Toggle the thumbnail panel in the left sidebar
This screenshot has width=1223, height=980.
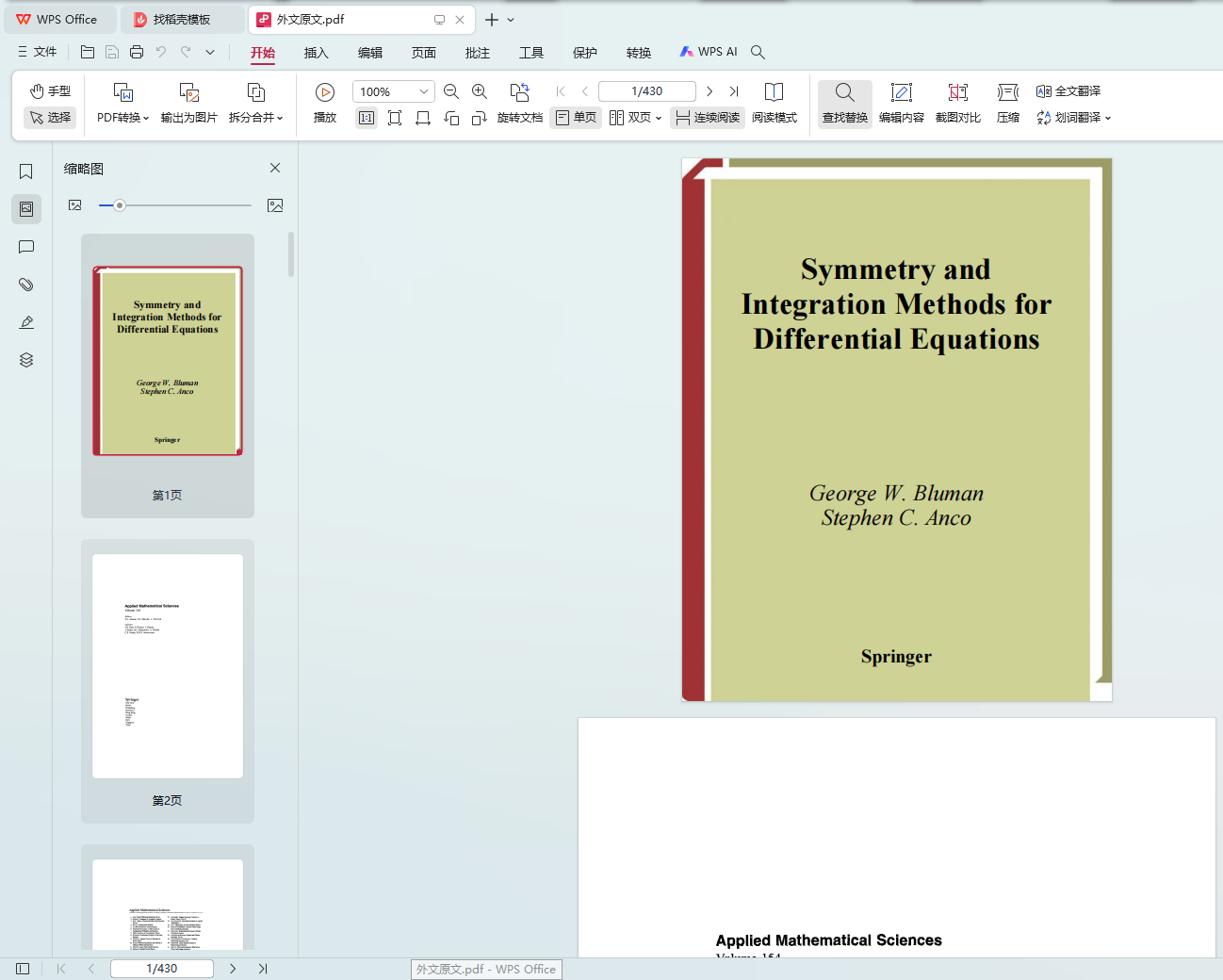point(26,209)
